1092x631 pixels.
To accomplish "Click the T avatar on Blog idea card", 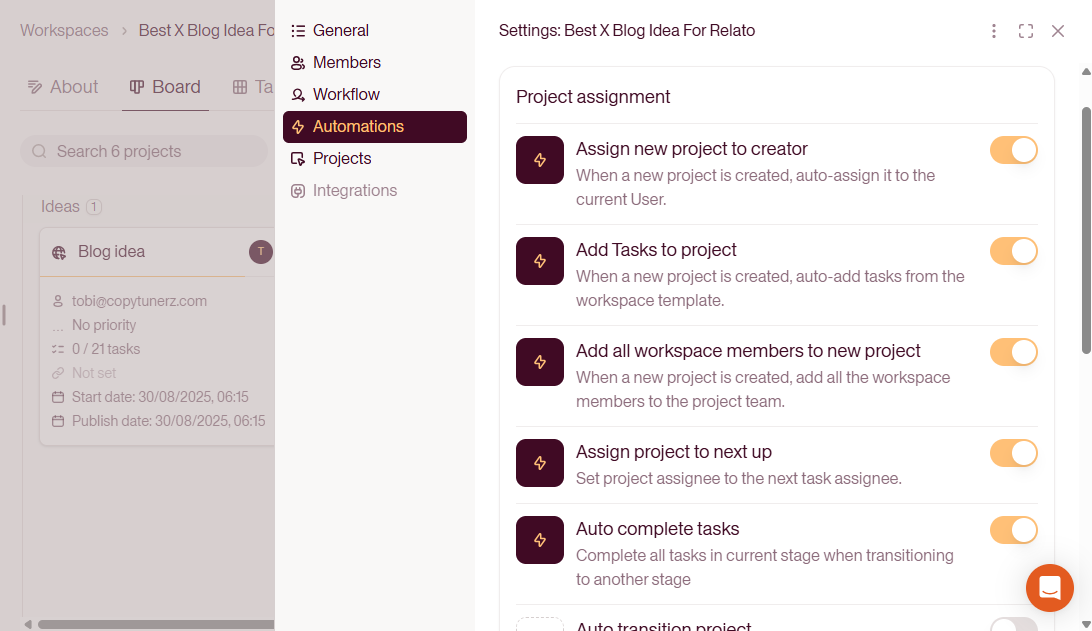I will click(261, 251).
